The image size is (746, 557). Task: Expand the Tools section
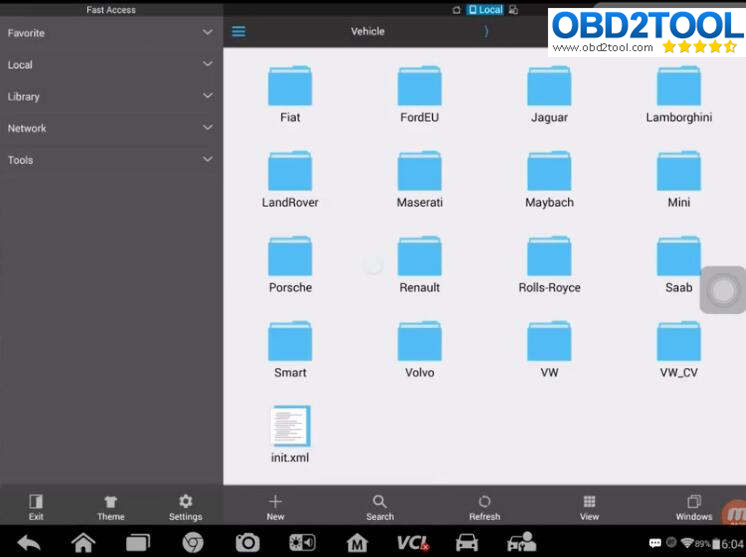click(x=111, y=160)
